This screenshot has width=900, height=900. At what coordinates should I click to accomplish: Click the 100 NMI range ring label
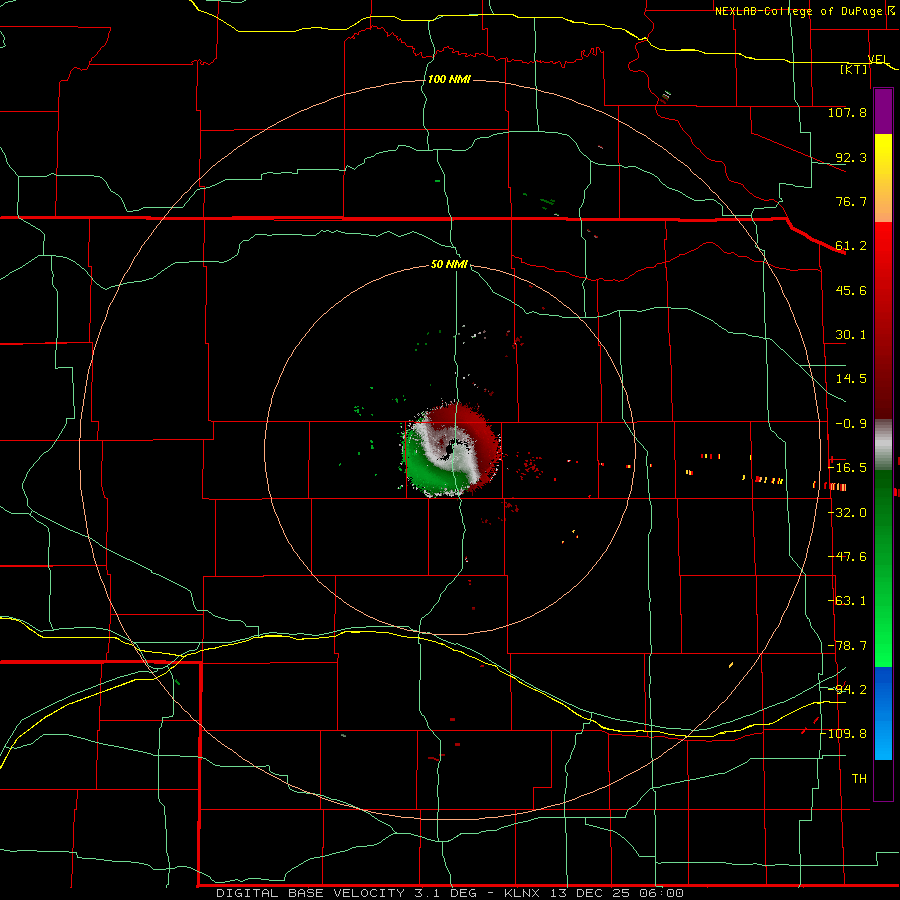[449, 79]
